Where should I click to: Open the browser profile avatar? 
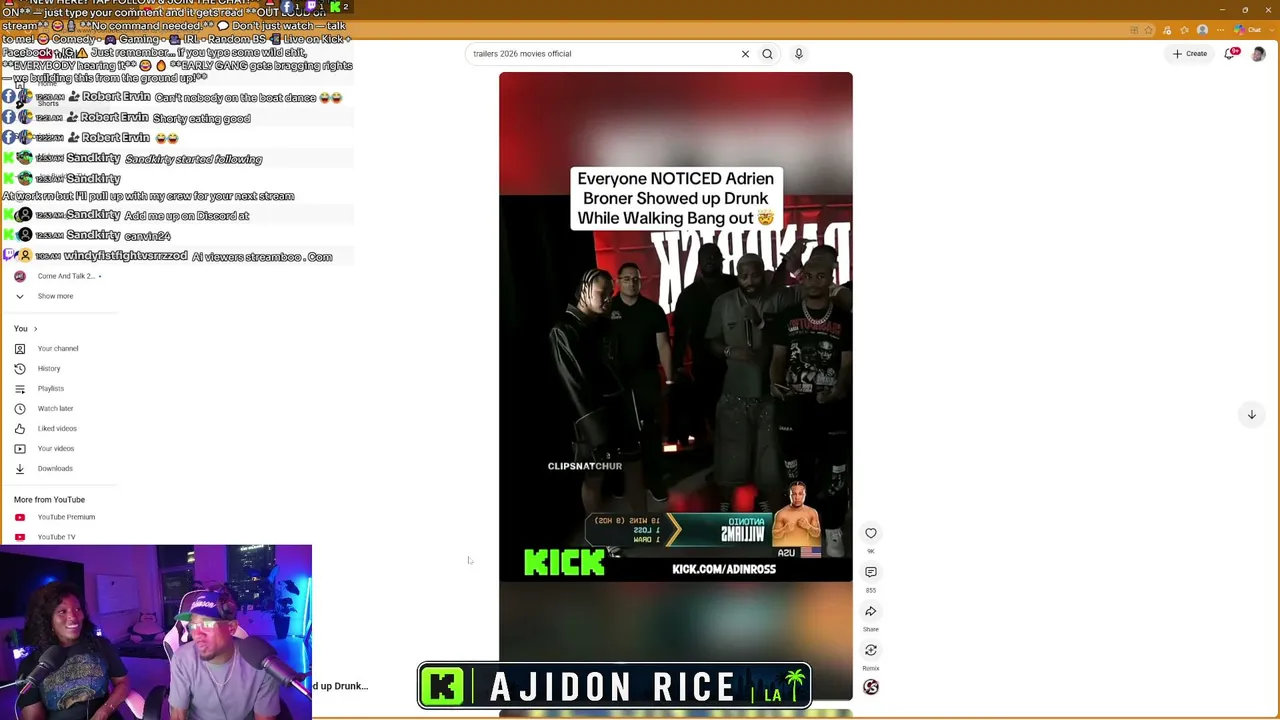tap(1202, 30)
